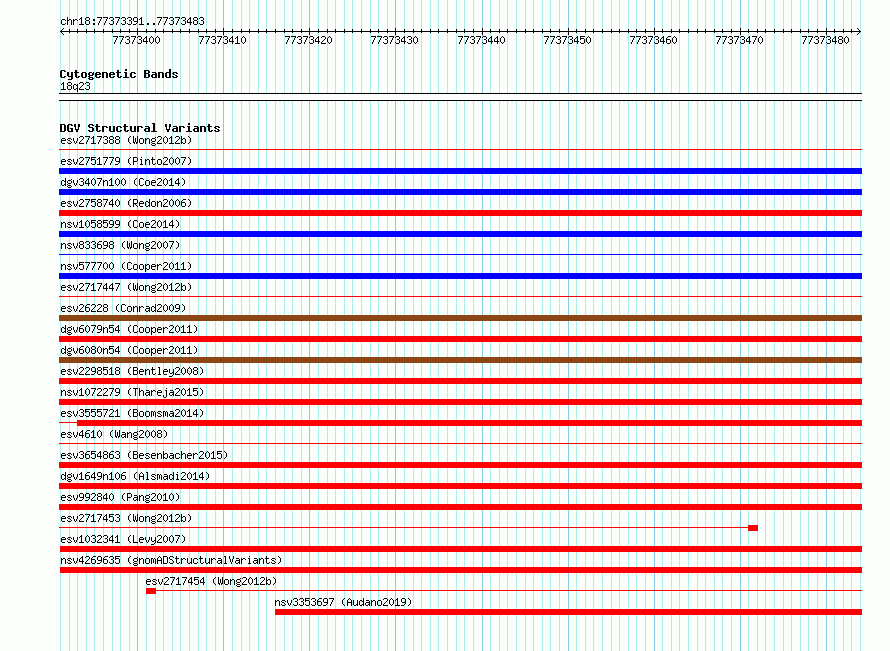Click the Cytogenetic Bands track title

click(119, 74)
